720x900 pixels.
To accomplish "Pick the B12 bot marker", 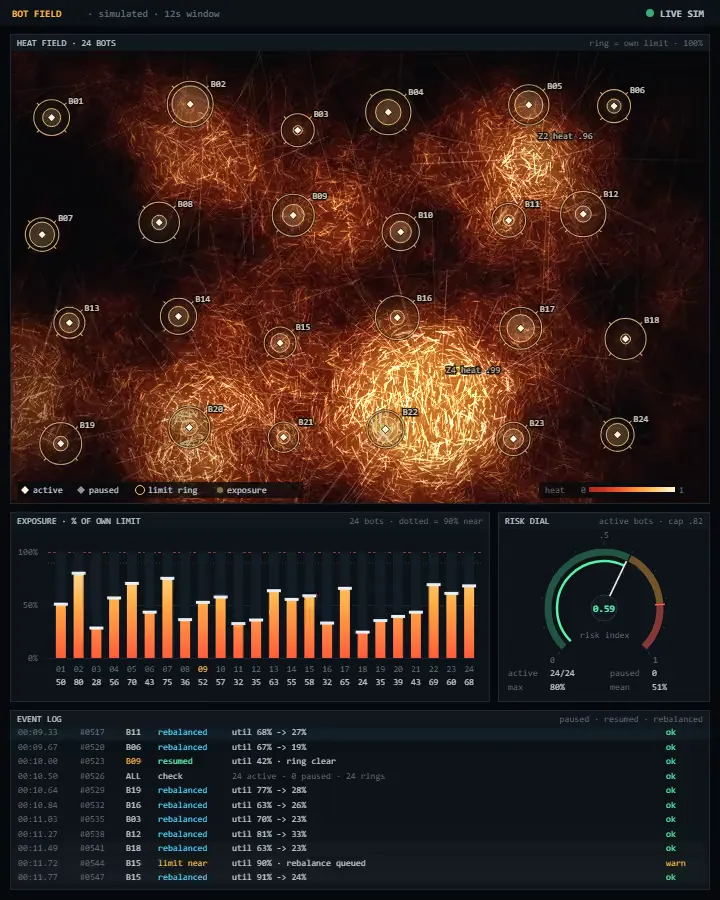I will 583,214.
